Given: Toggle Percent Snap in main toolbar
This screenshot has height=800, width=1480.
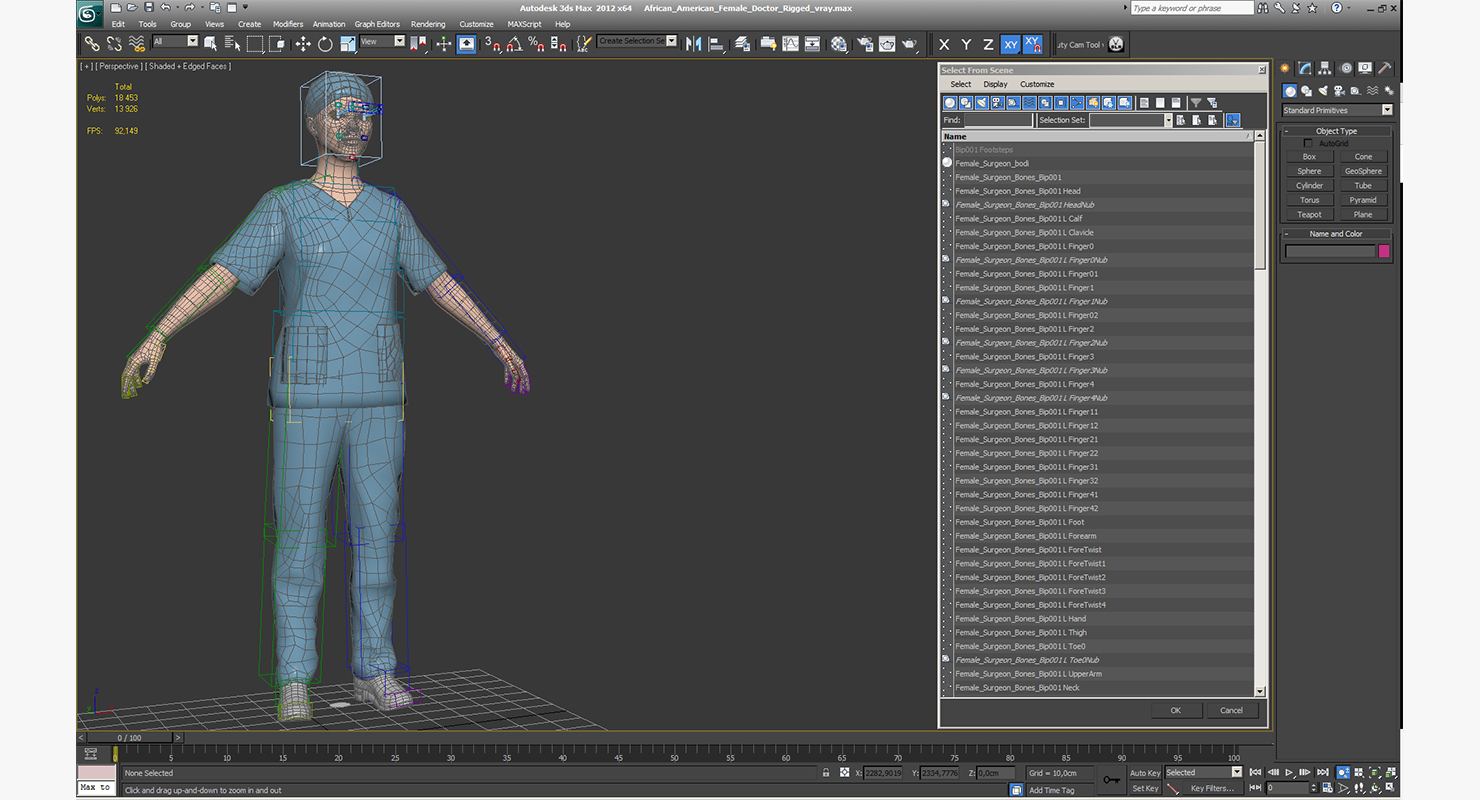Looking at the screenshot, I should (x=536, y=44).
